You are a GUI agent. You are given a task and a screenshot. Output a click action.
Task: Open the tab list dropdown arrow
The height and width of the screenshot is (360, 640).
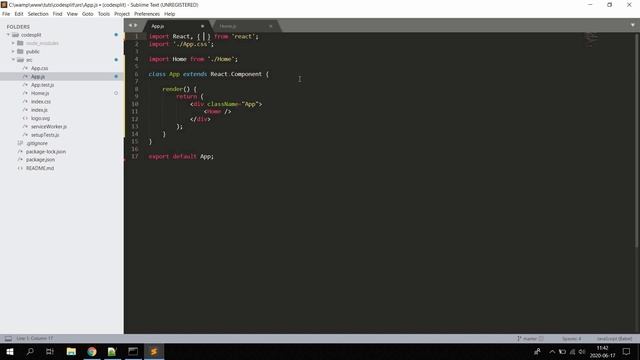tap(633, 25)
